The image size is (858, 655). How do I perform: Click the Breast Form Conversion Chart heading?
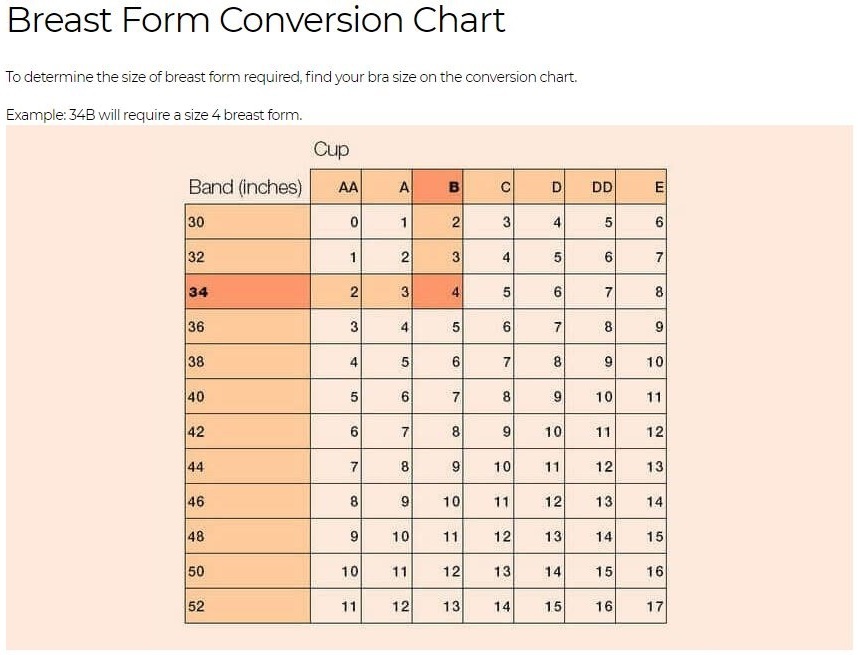pos(256,20)
